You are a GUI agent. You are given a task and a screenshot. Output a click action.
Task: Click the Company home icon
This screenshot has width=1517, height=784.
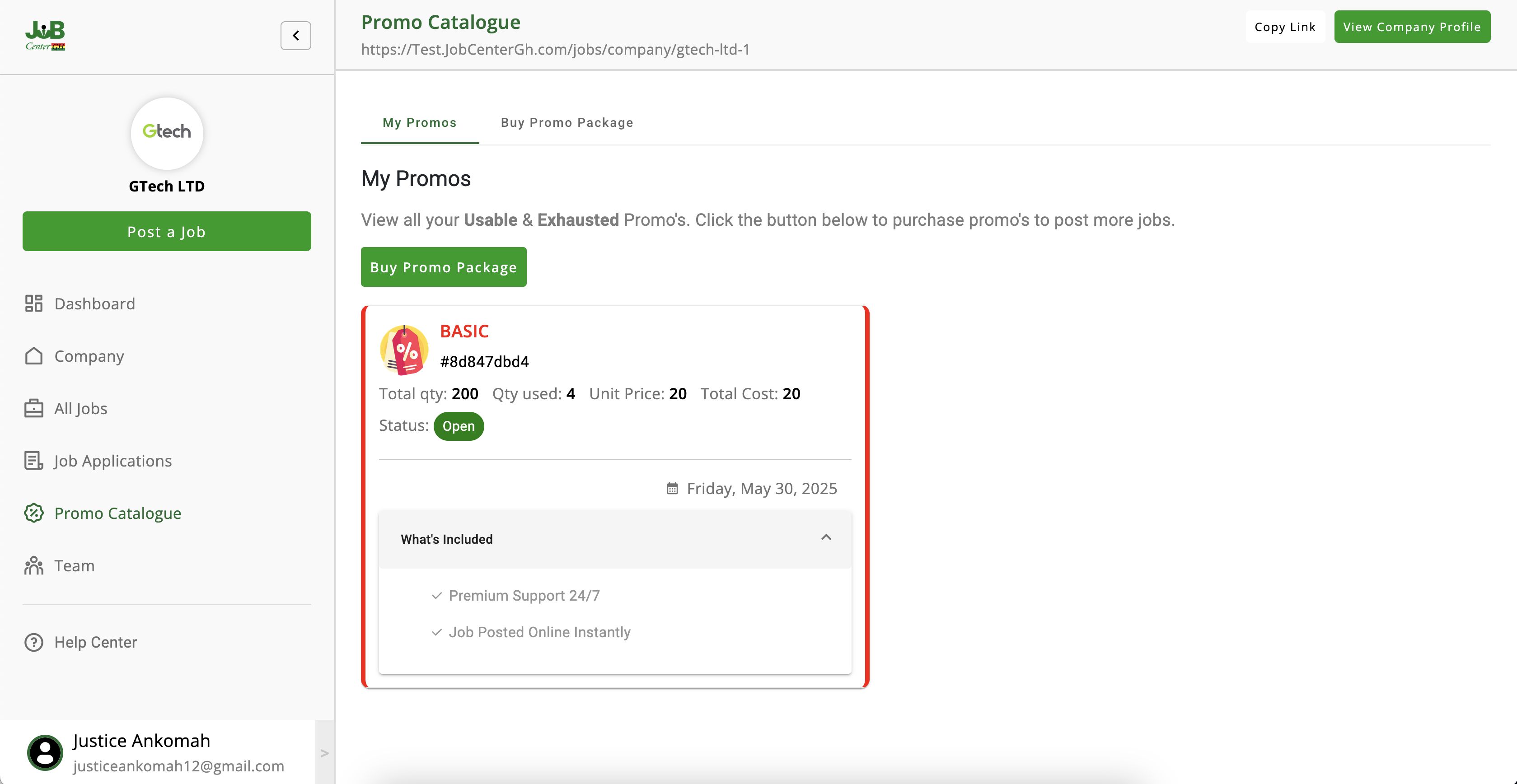(33, 355)
